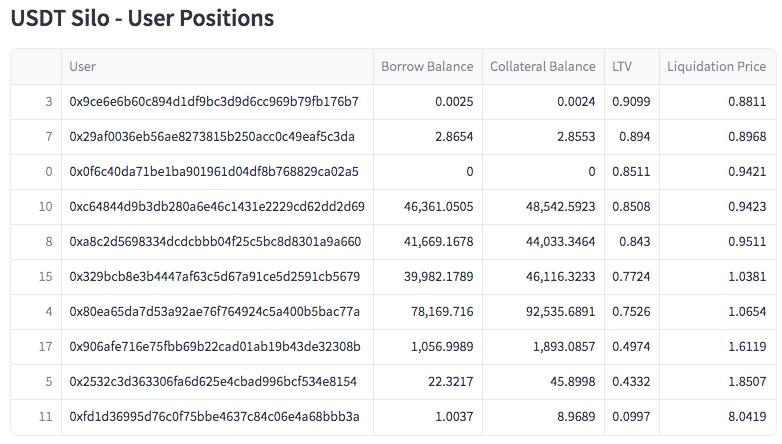
Task: Click the liquidation price 0.8811 cell
Action: click(745, 102)
